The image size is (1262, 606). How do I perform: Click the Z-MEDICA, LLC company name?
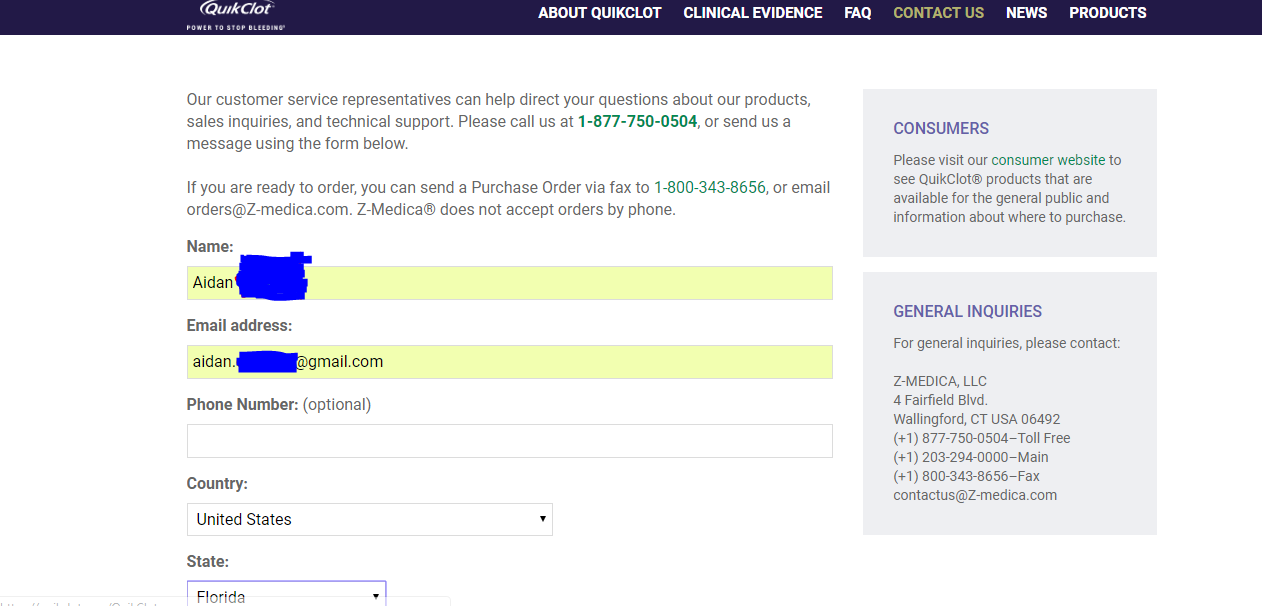(940, 381)
